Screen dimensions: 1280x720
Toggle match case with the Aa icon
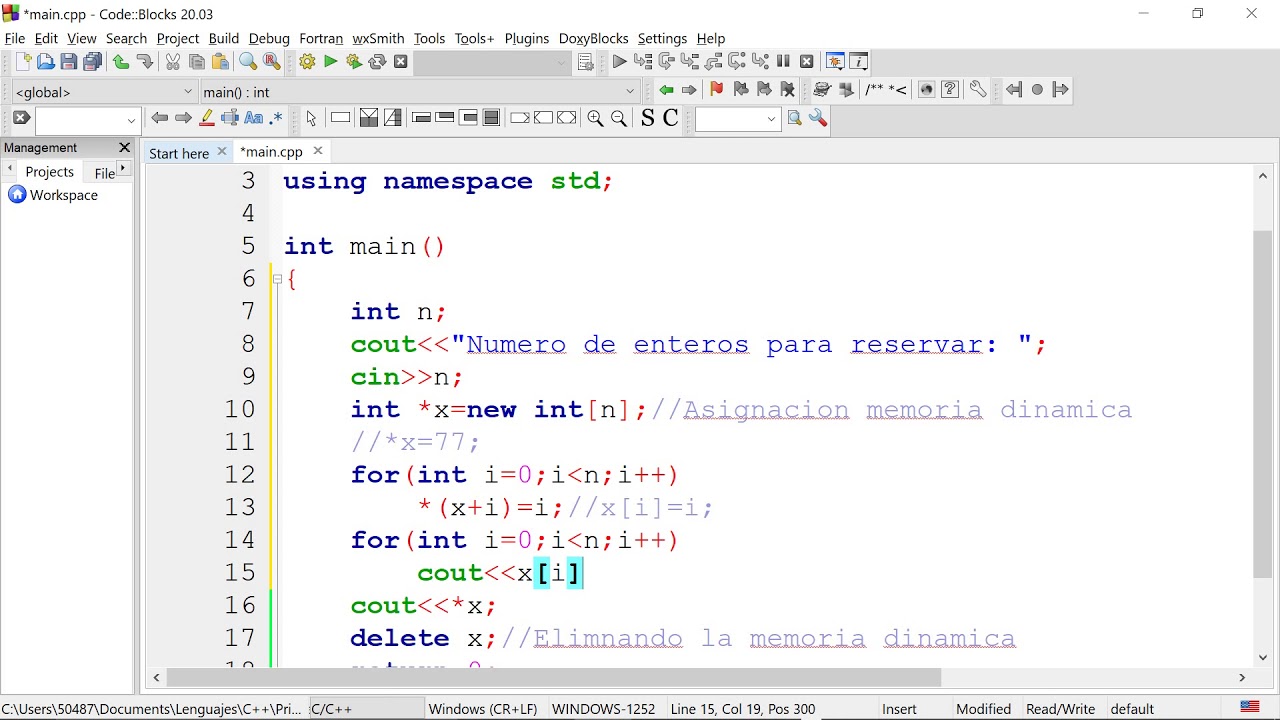(x=254, y=118)
